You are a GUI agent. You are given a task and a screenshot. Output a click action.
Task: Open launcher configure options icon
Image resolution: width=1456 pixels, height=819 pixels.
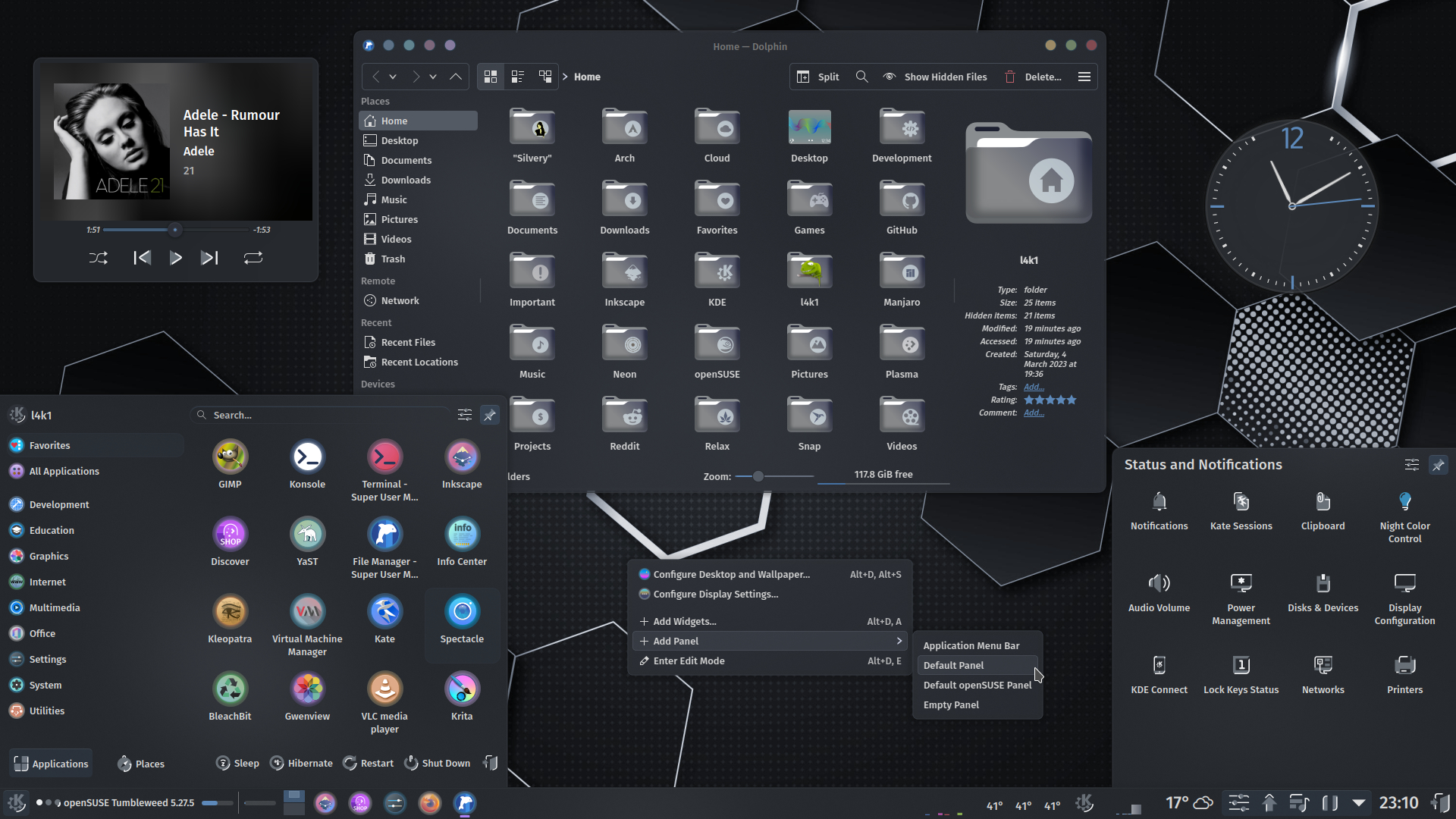click(465, 415)
